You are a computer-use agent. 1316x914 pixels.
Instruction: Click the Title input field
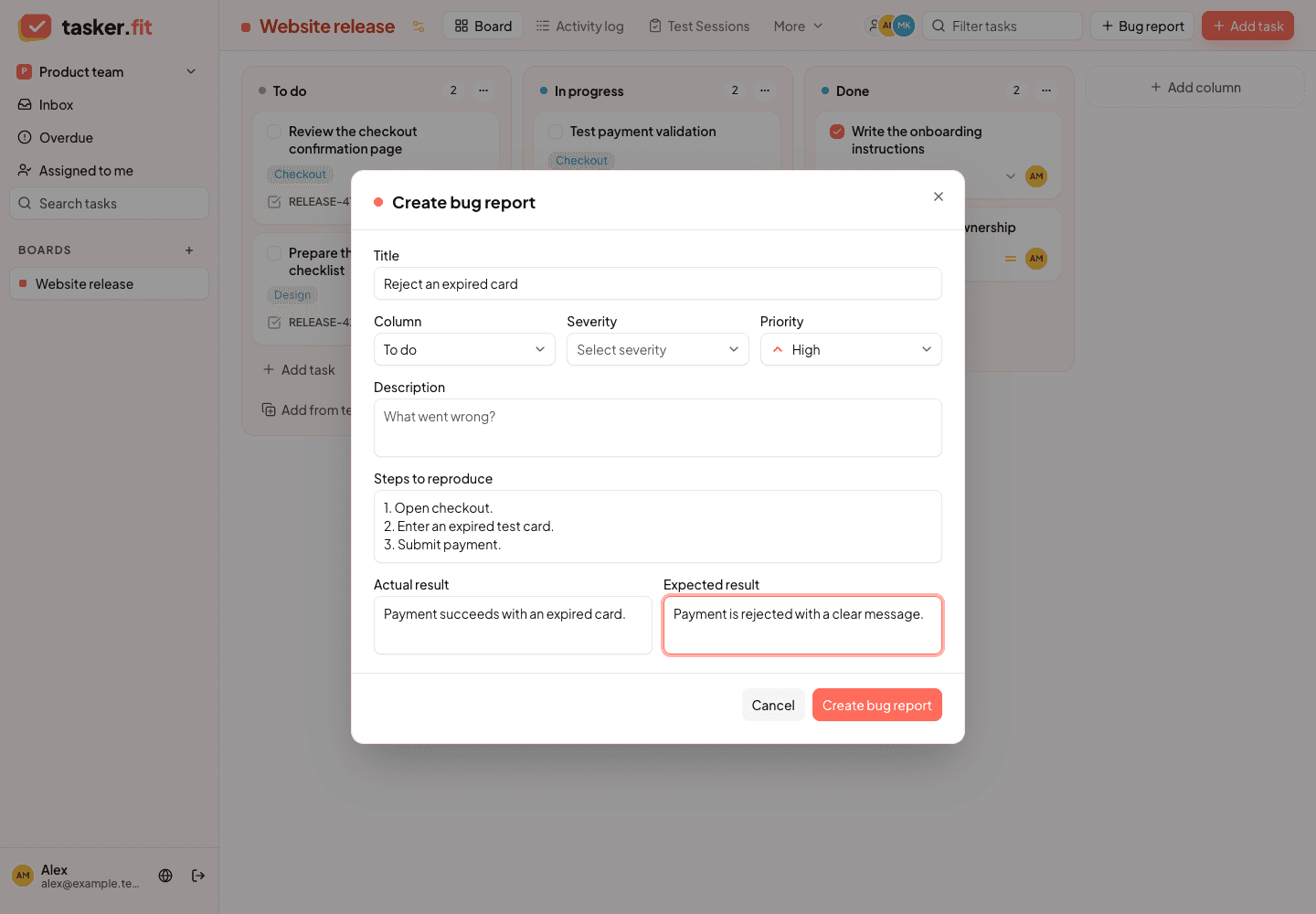coord(658,283)
